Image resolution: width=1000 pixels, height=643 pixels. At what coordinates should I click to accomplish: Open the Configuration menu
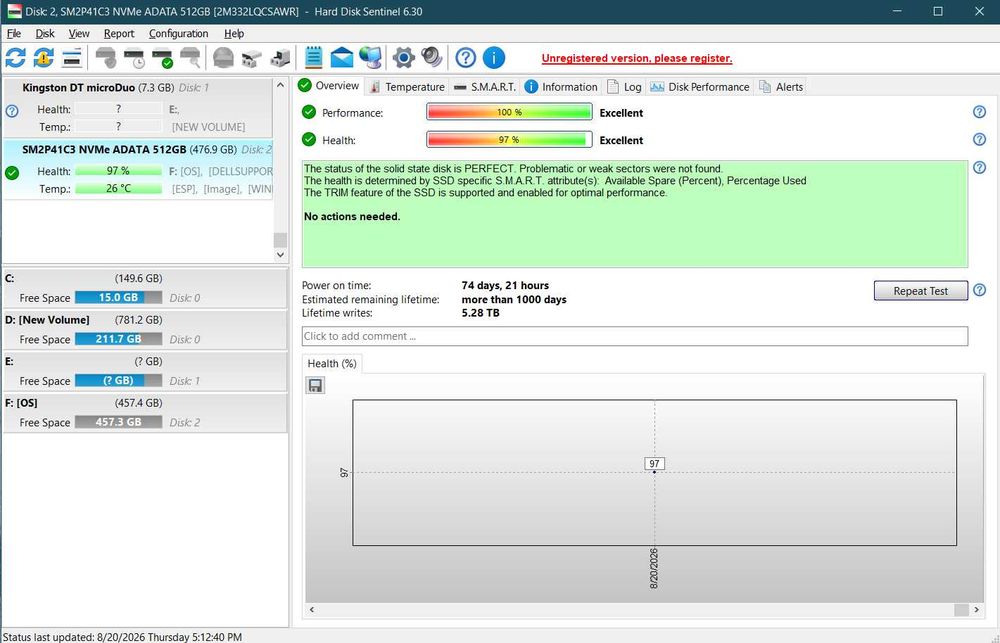179,34
